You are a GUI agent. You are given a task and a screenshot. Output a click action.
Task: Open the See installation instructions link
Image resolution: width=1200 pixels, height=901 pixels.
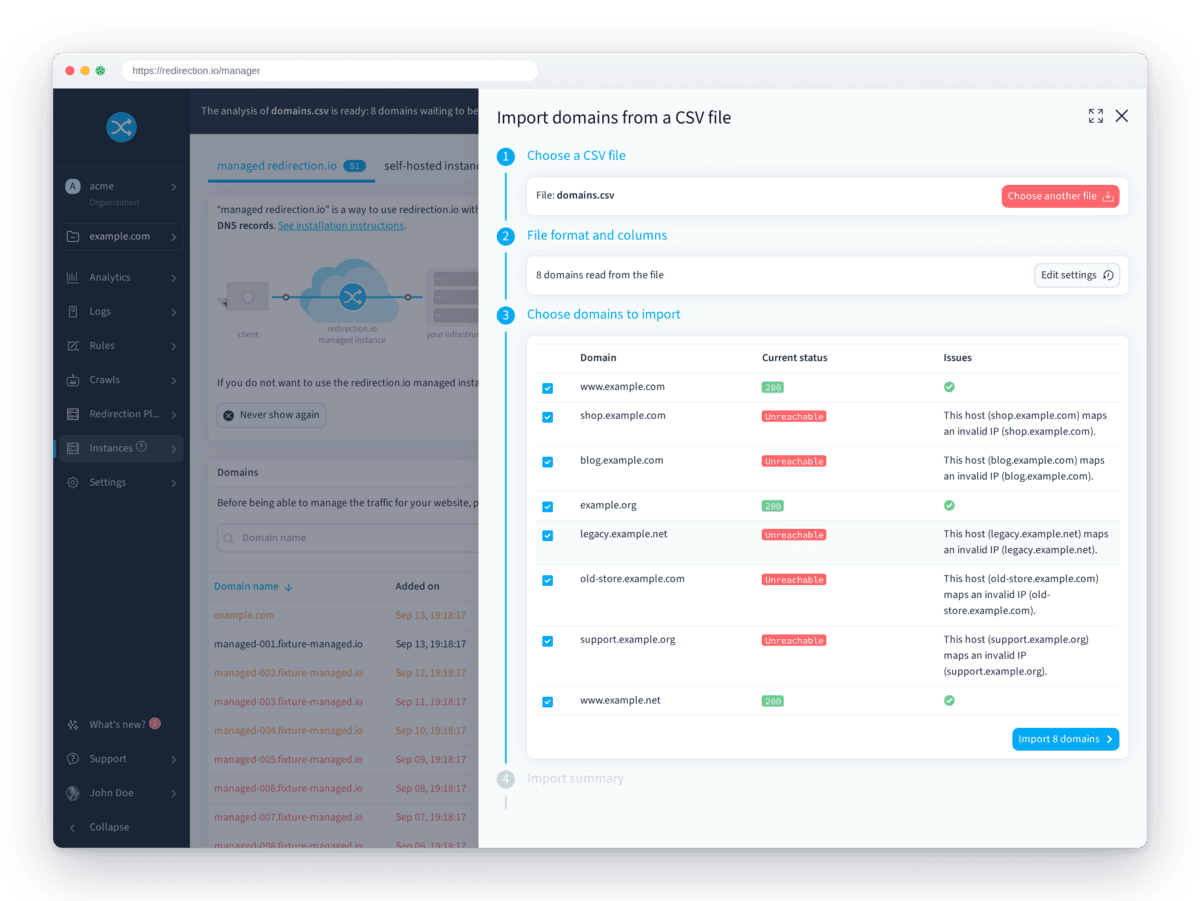(341, 226)
